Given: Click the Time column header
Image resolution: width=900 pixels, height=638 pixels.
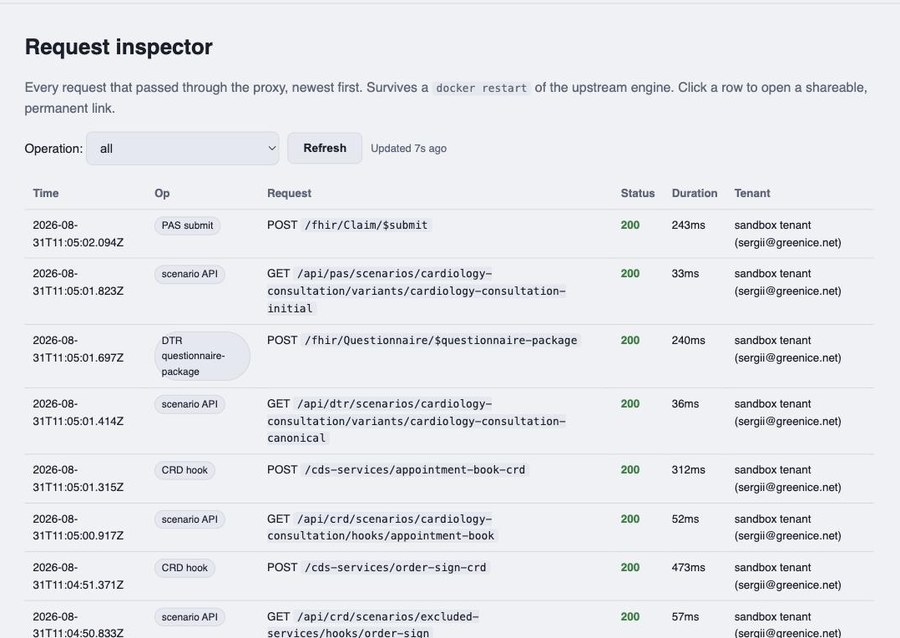Looking at the screenshot, I should coord(45,193).
